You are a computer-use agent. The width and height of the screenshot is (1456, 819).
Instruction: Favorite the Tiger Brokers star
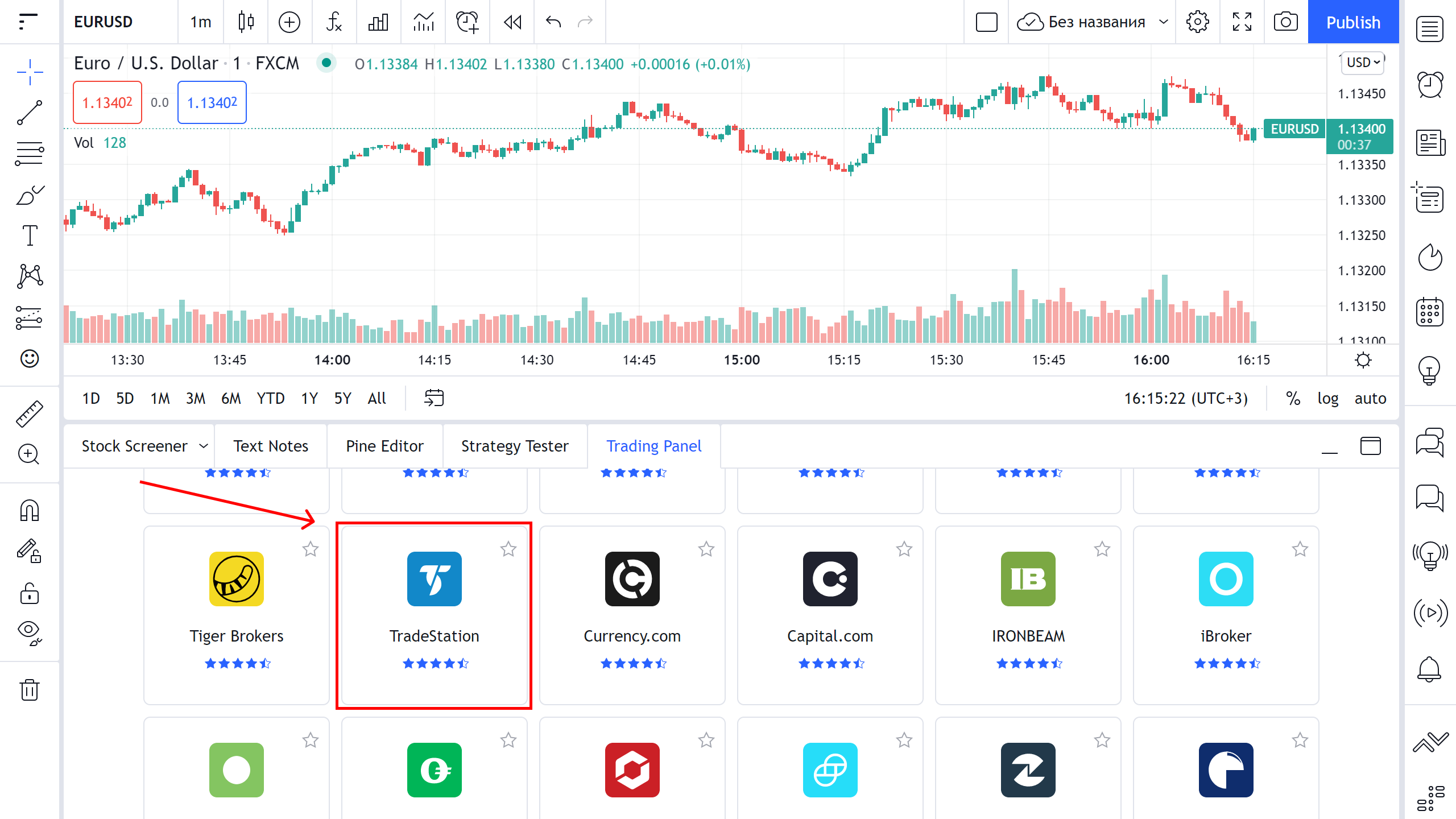(x=310, y=549)
